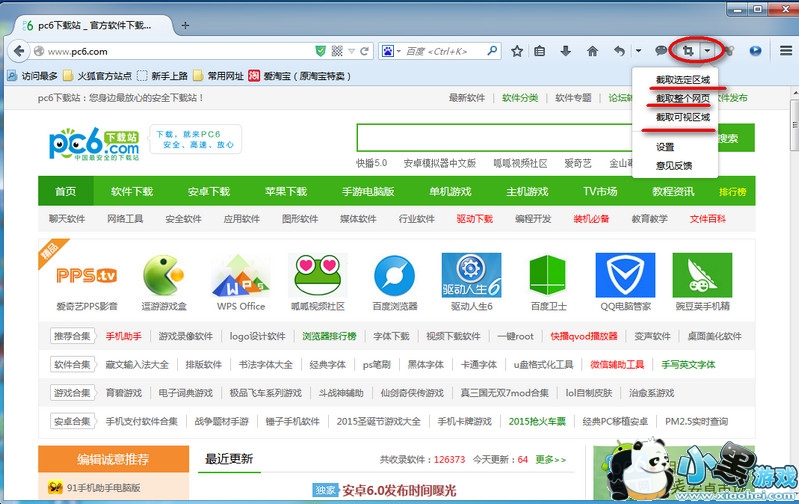The image size is (799, 504).
Task: Click the 驱动下载 category link
Action: click(x=474, y=219)
